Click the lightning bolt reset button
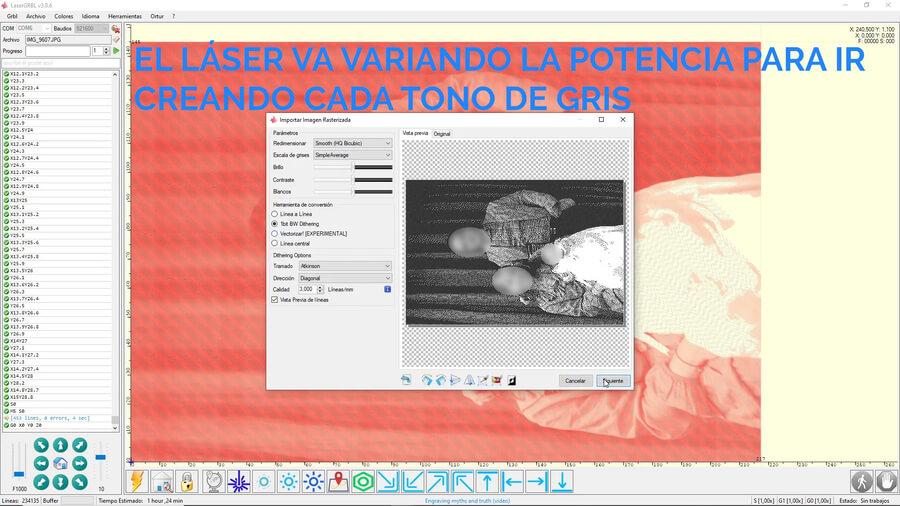The height and width of the screenshot is (506, 900). point(137,481)
